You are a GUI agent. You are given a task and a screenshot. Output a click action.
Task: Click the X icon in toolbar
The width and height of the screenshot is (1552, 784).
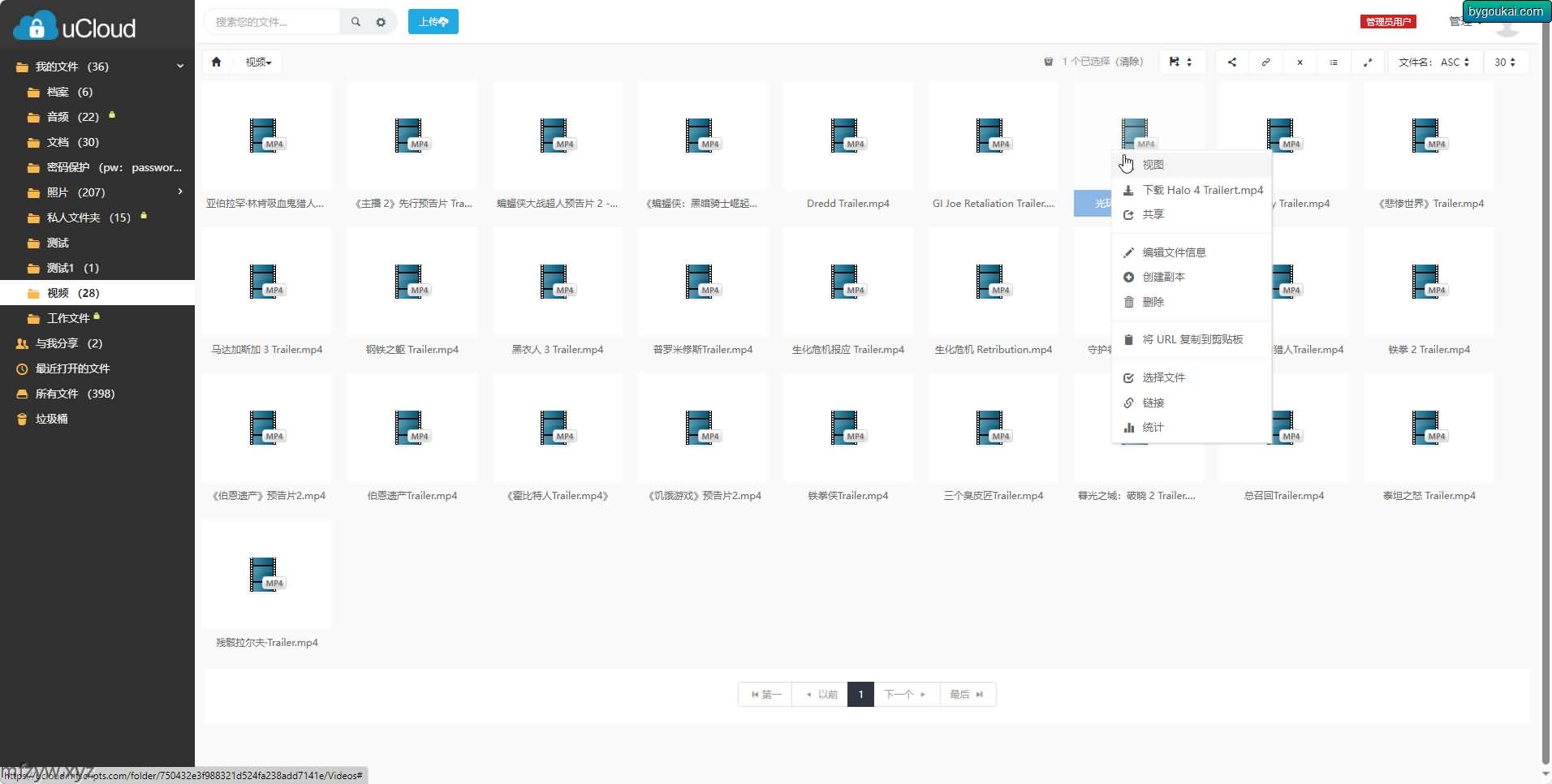[x=1300, y=62]
